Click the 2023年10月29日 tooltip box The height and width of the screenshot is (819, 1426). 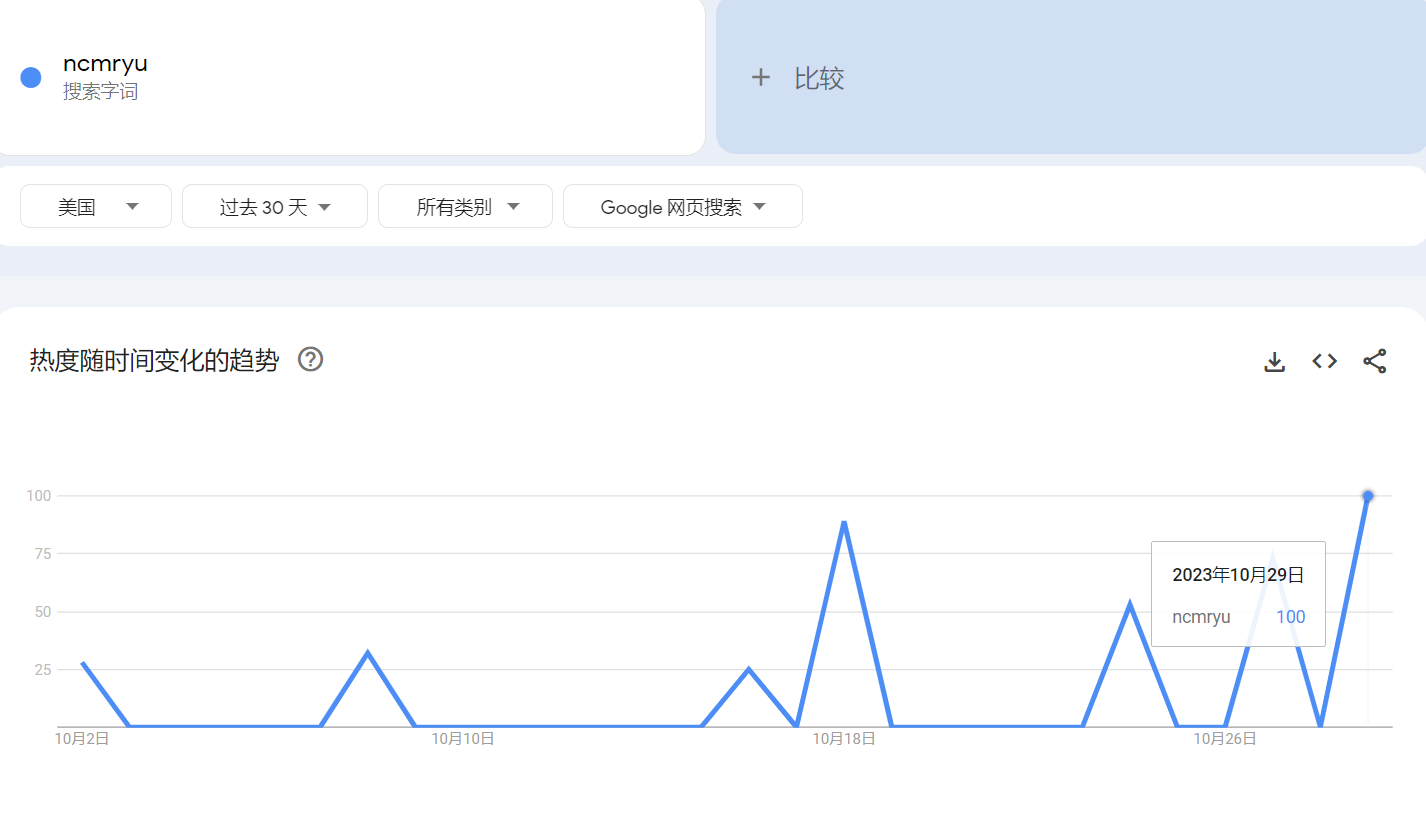point(1238,594)
